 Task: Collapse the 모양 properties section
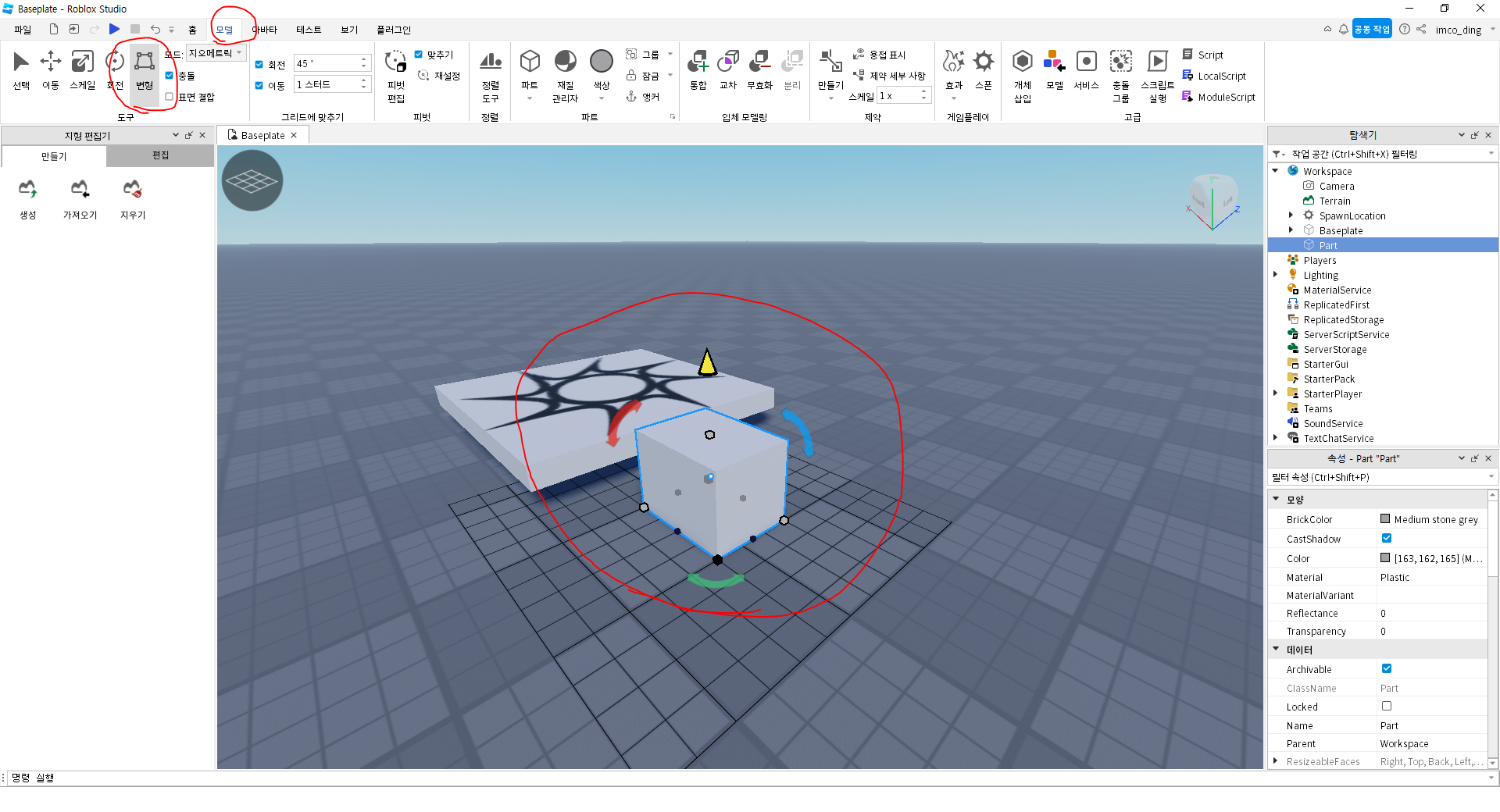click(1277, 499)
